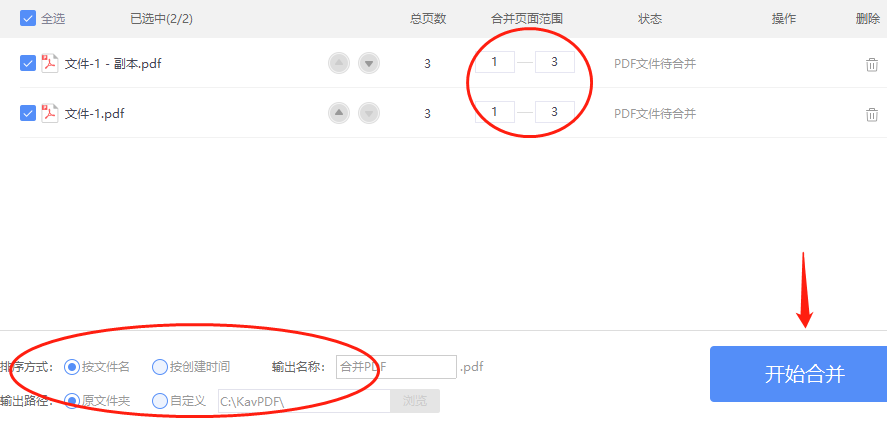This screenshot has height=426, width=887.
Task: Click PDF icon of 文件-1 - 副本.pdf
Action: (x=50, y=63)
